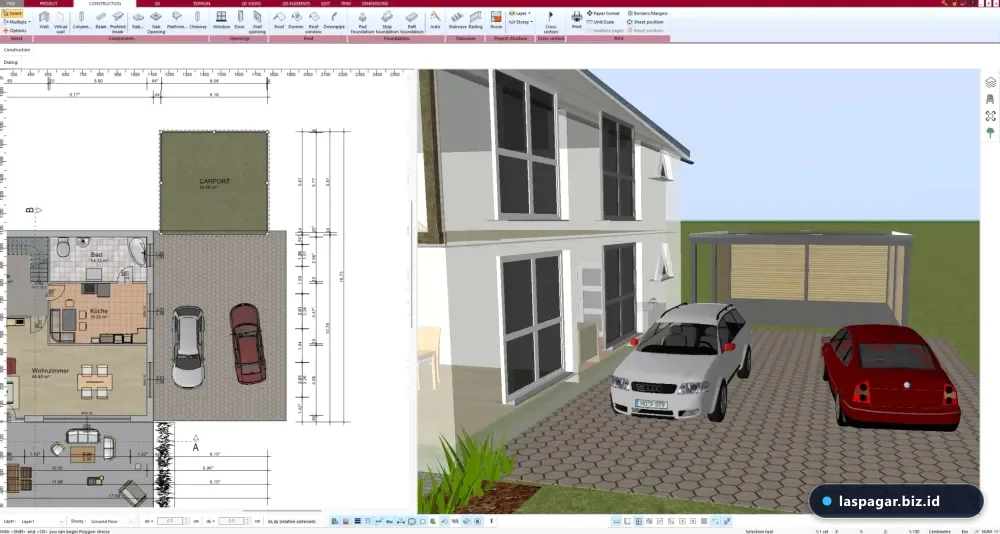1000x534 pixels.
Task: Switch to the DIMENSIONS ribbon tab
Action: point(374,3)
